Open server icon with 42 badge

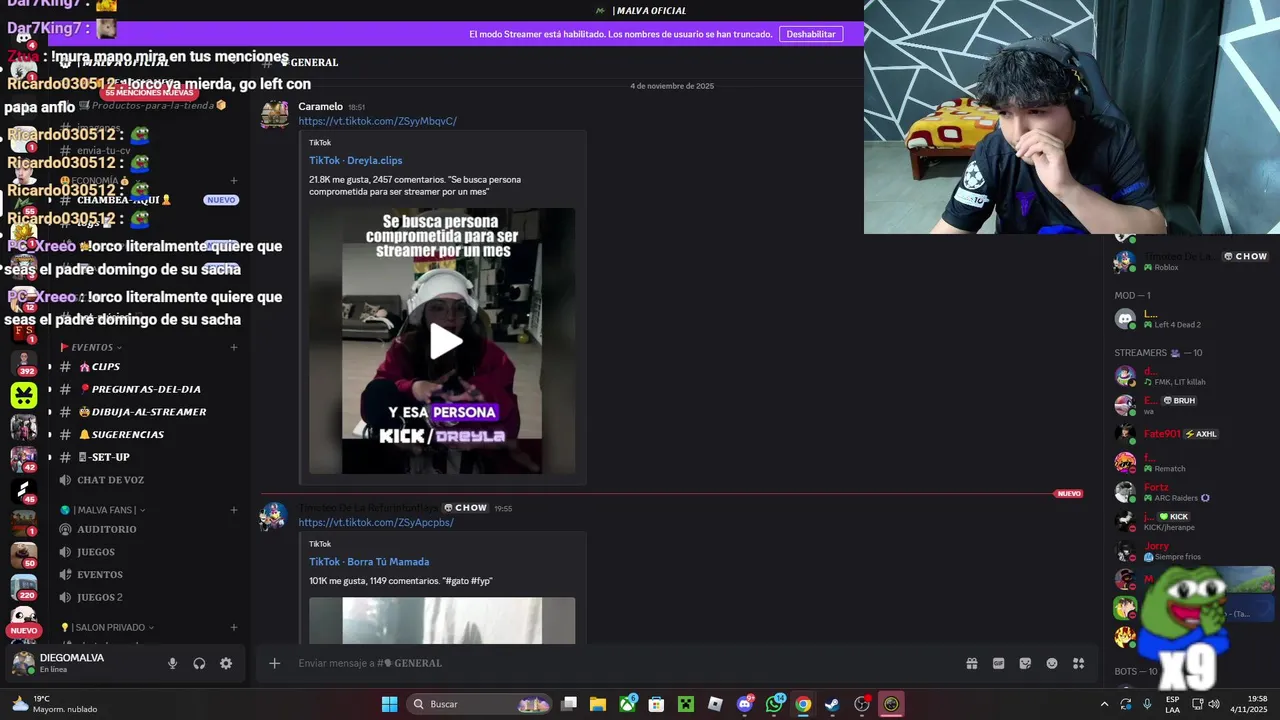24,459
